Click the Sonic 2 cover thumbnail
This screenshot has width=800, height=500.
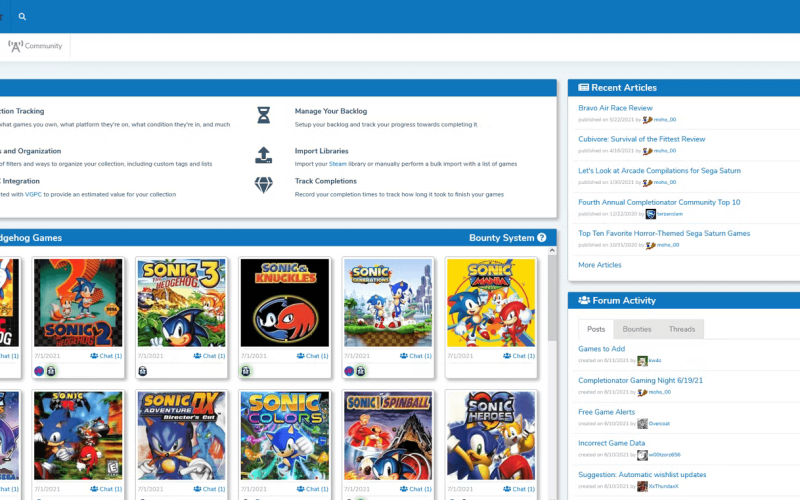coord(78,303)
